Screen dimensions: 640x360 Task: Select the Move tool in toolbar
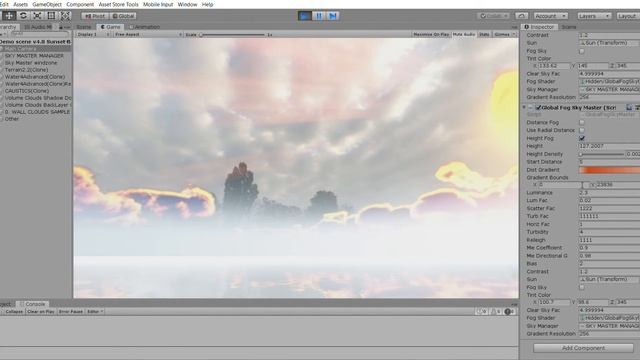coord(9,16)
